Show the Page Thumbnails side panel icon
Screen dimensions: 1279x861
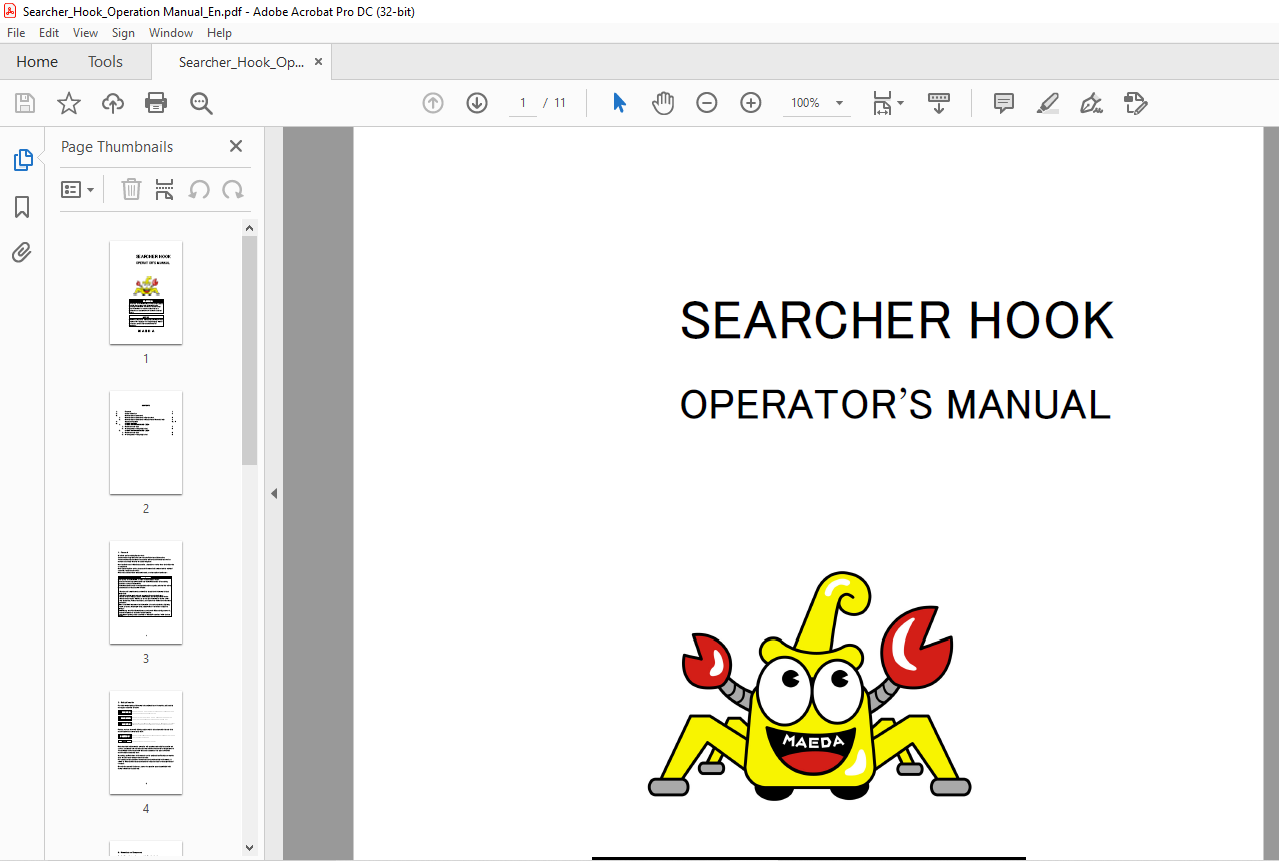click(x=22, y=160)
